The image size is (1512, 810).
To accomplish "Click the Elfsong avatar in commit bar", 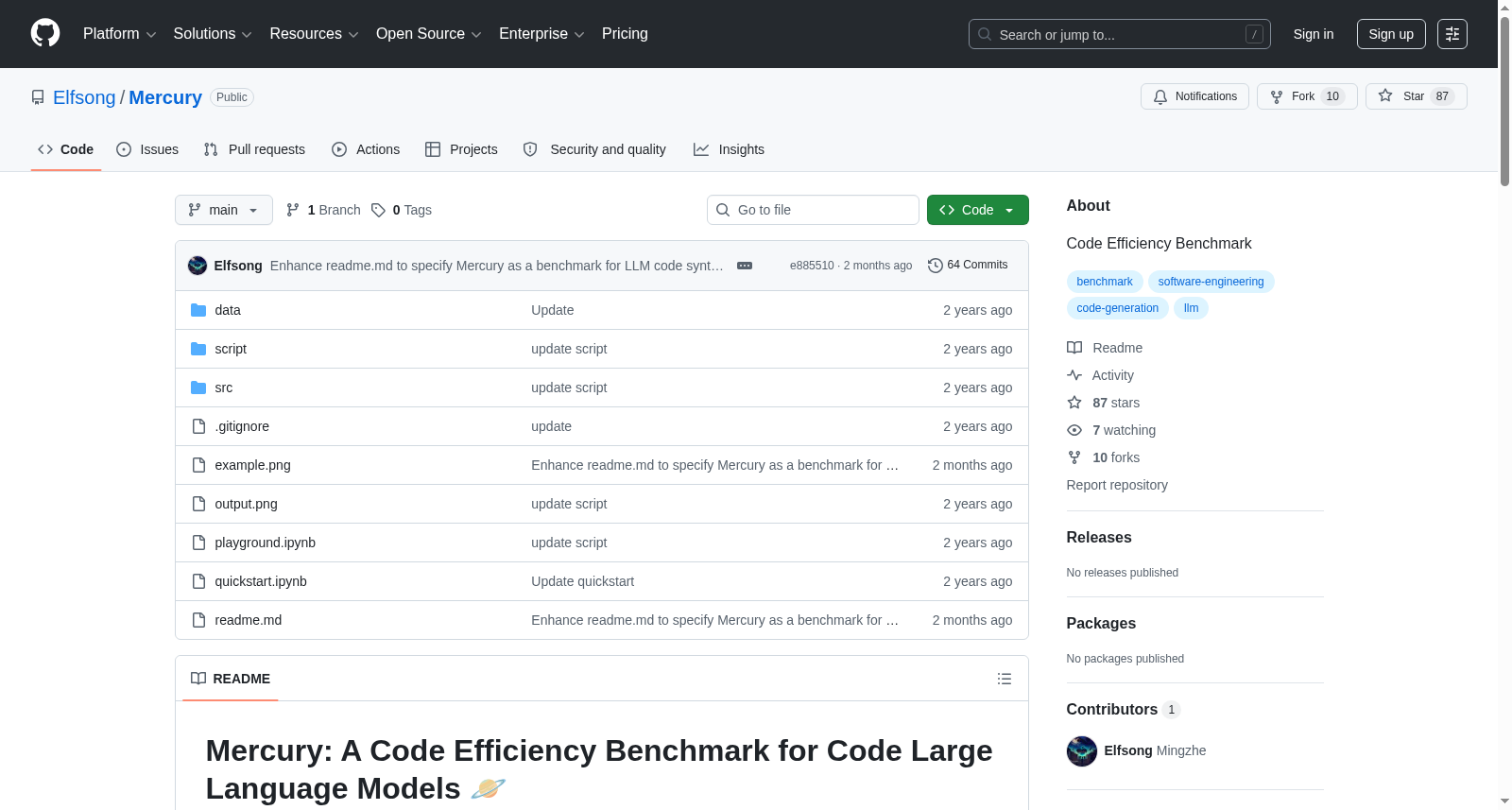I will click(x=198, y=266).
